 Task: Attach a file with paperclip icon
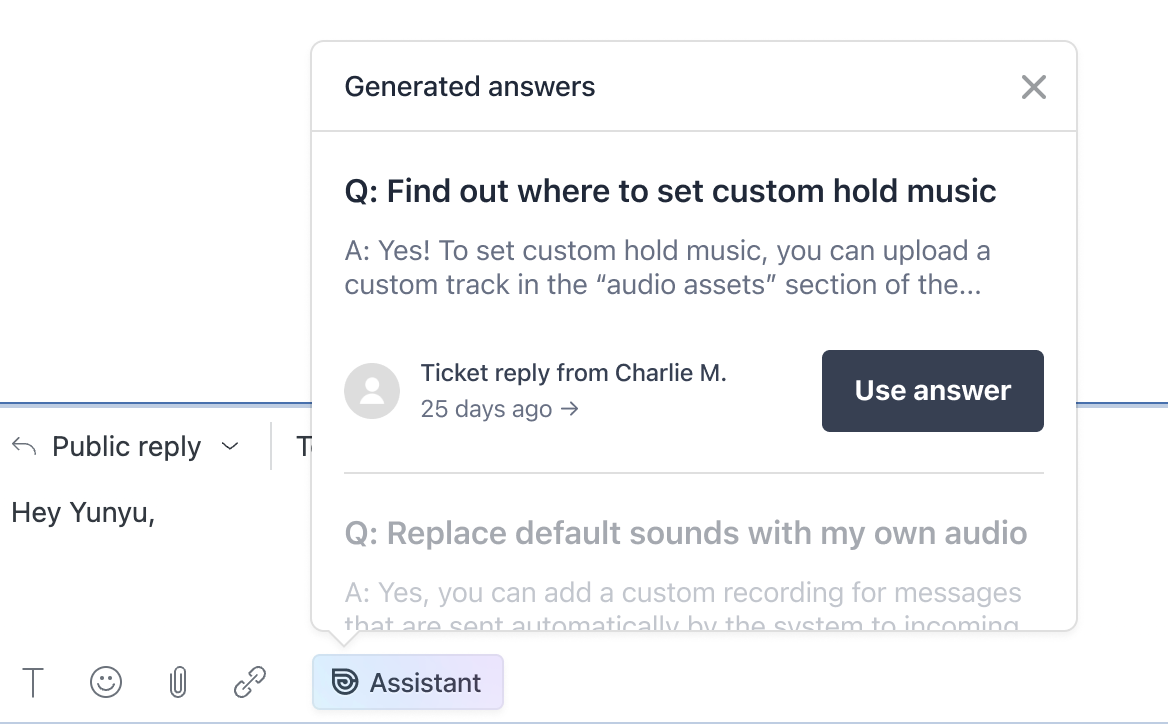coord(177,682)
